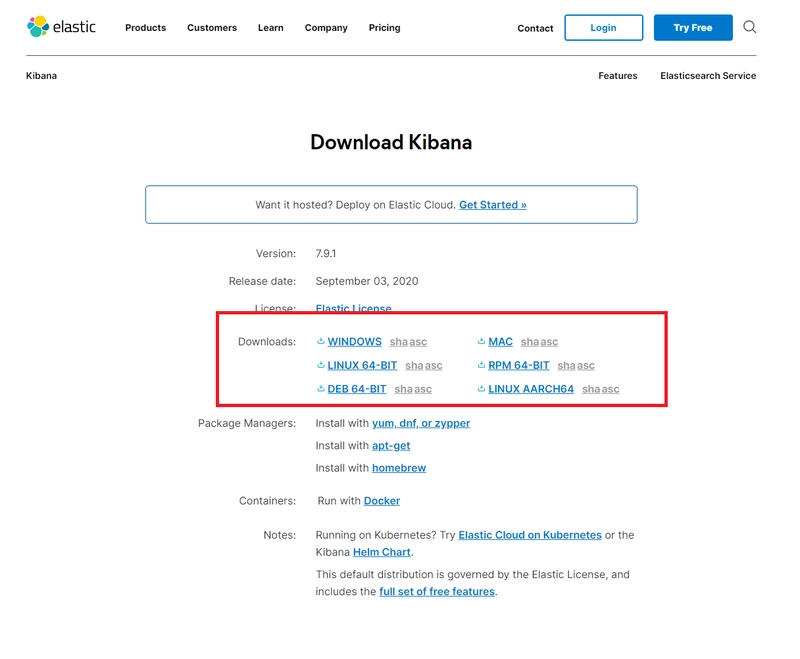Open the sha link for DEB 64-BIT
The height and width of the screenshot is (659, 800).
[403, 389]
